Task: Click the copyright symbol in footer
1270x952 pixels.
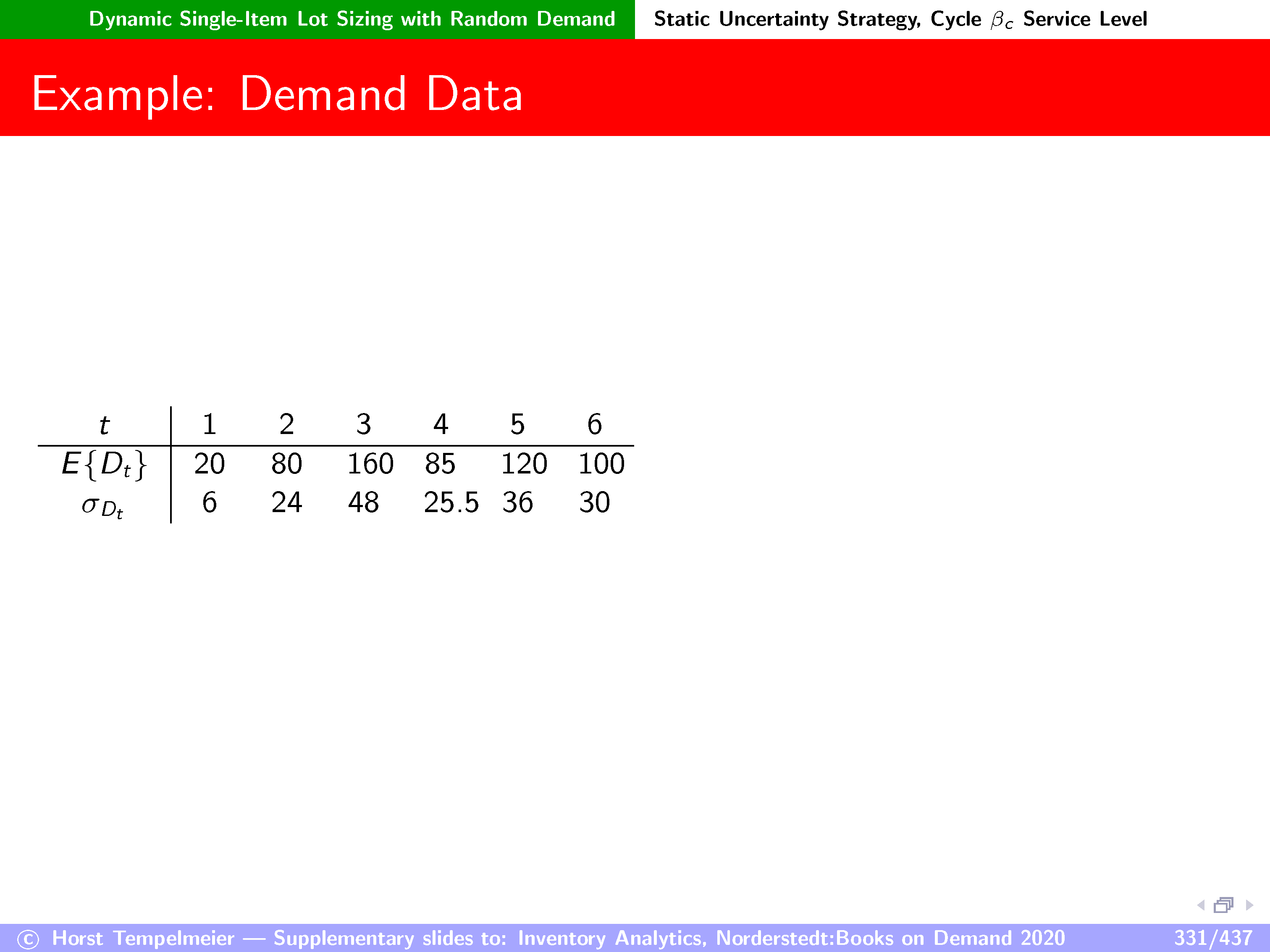Action: point(28,939)
